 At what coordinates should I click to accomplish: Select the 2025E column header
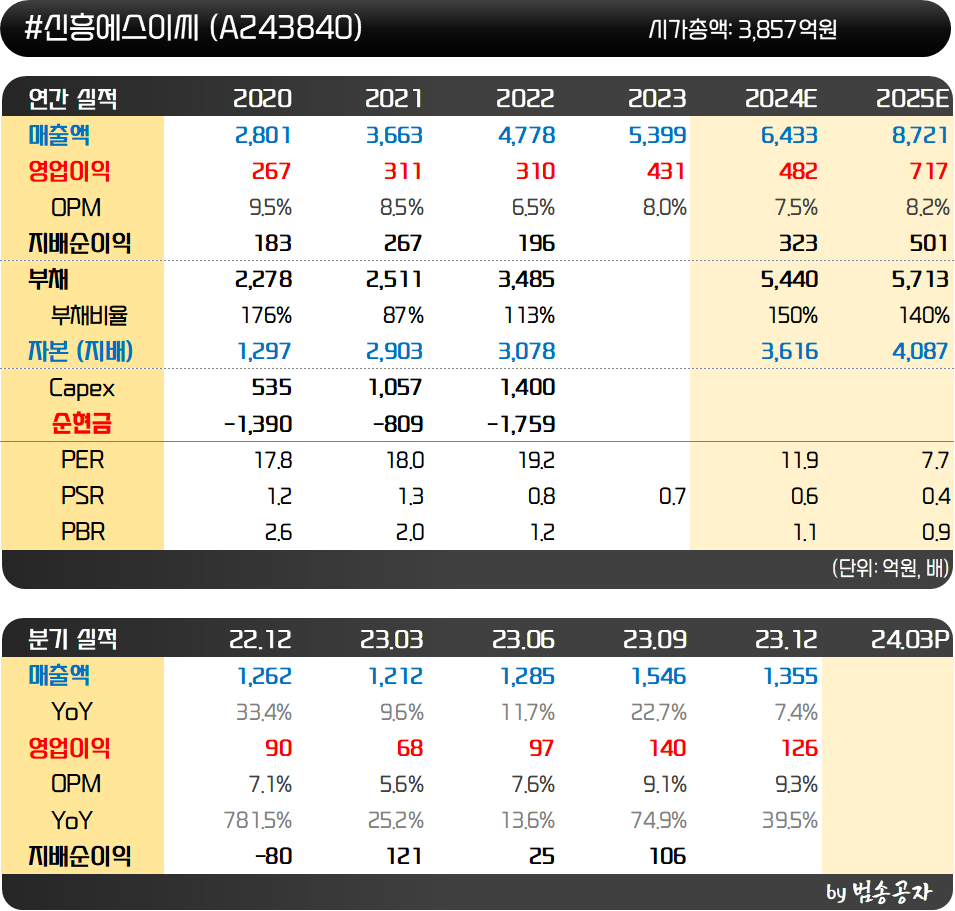912,99
